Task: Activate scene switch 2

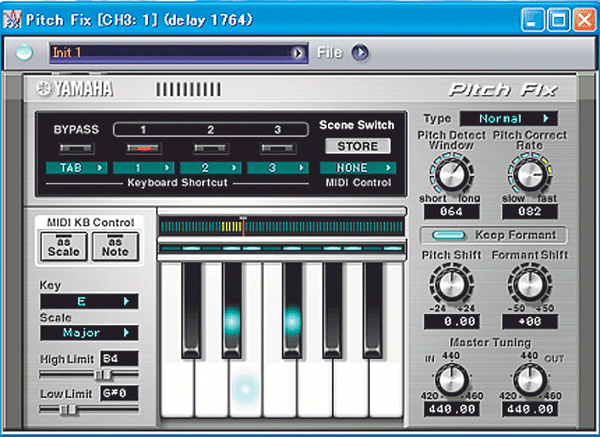Action: pos(211,148)
